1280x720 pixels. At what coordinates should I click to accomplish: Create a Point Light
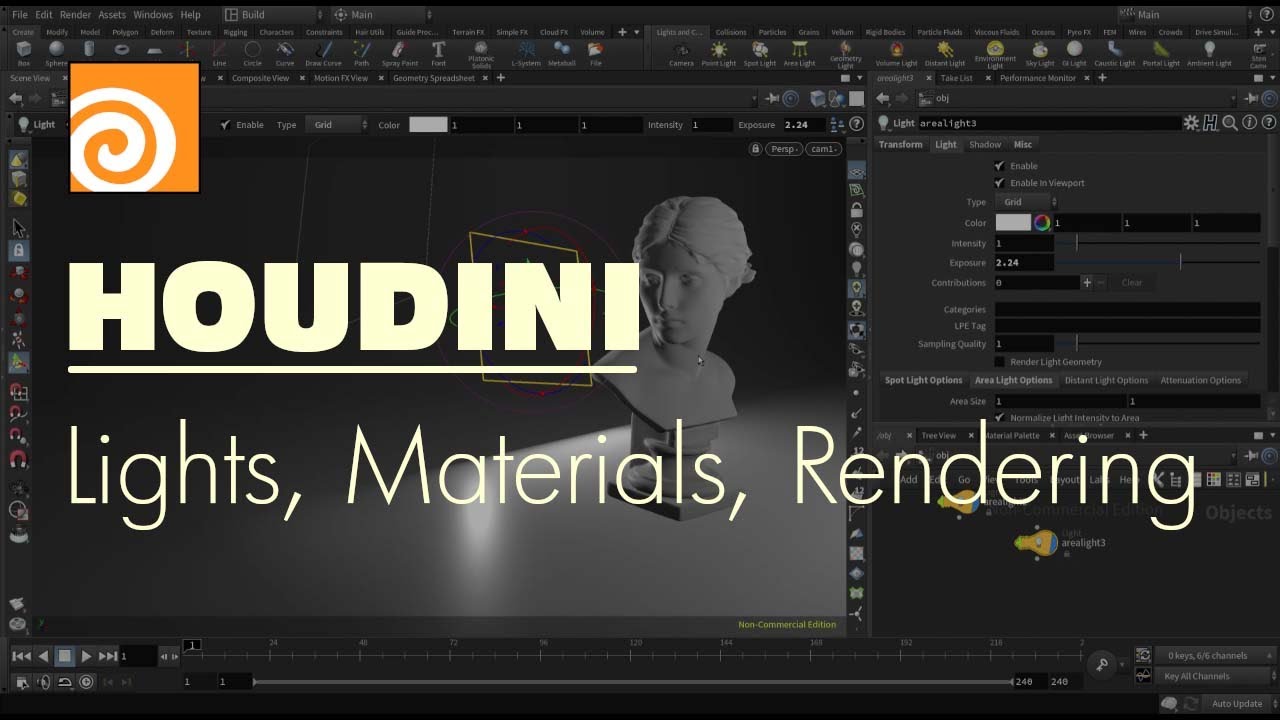click(x=718, y=53)
